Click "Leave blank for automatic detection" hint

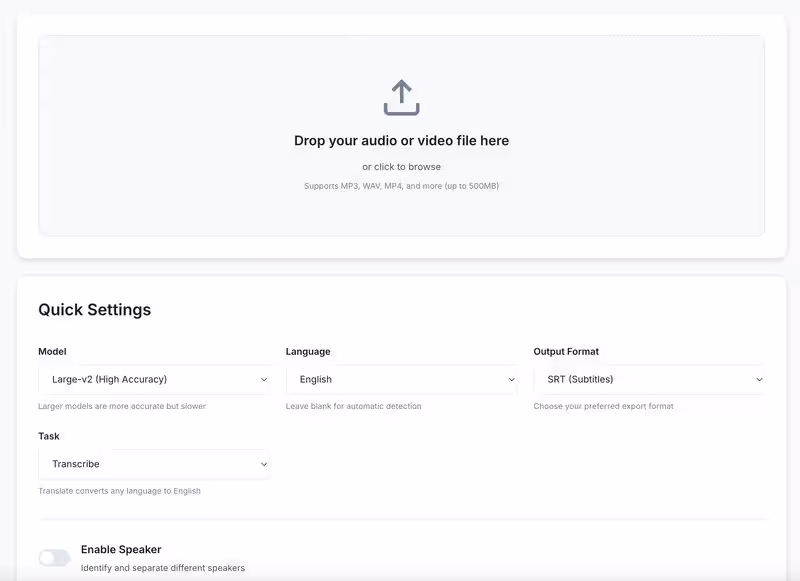click(353, 407)
